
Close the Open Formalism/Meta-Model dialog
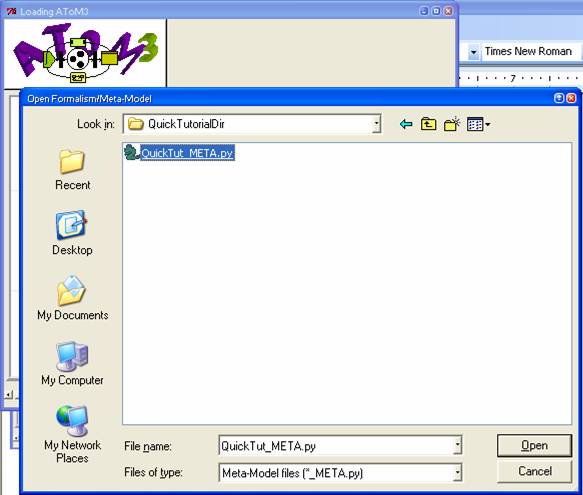(571, 98)
